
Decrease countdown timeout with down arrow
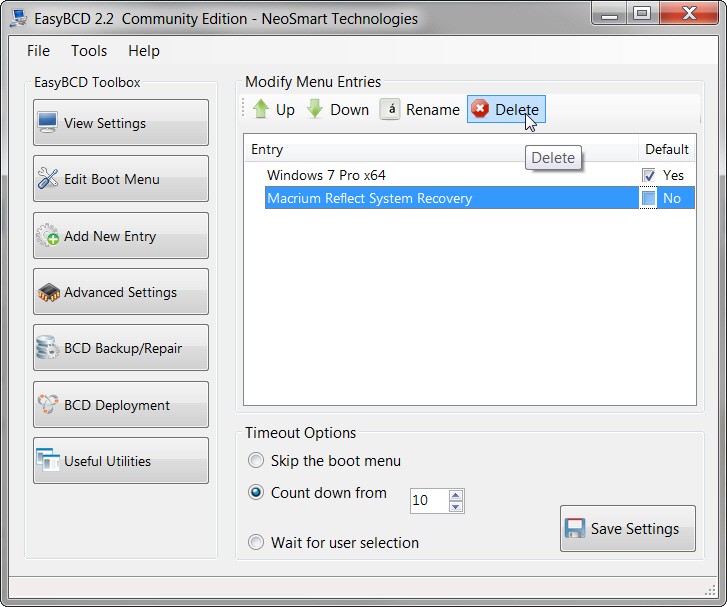pyautogui.click(x=455, y=506)
